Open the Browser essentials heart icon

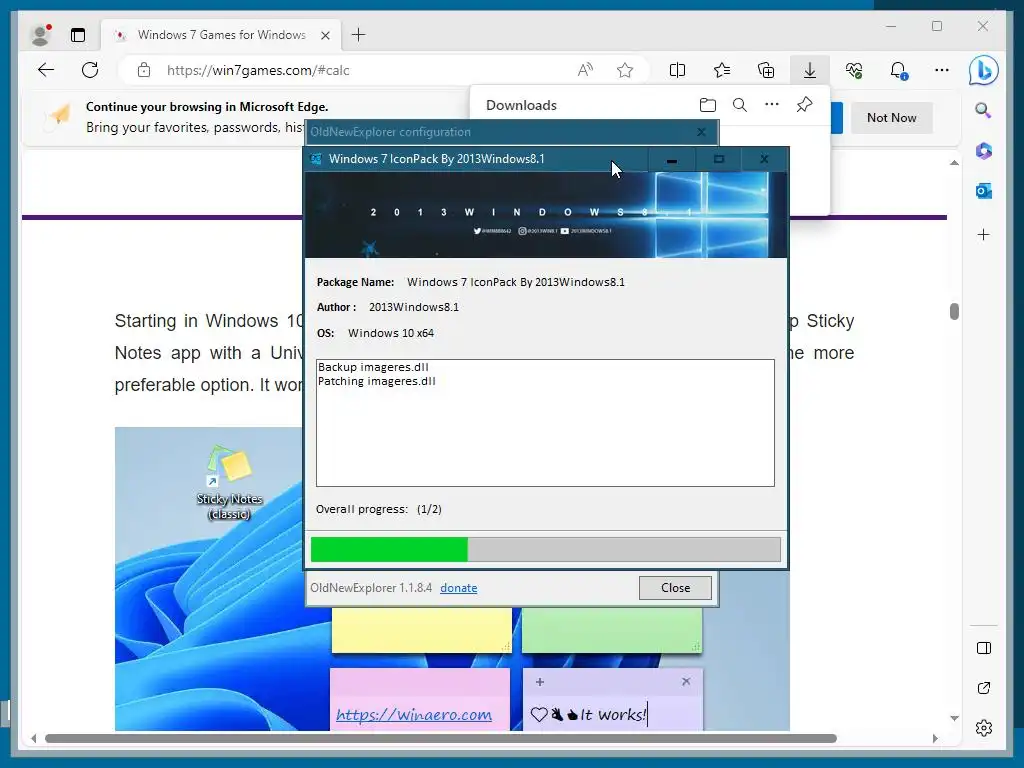tap(854, 70)
